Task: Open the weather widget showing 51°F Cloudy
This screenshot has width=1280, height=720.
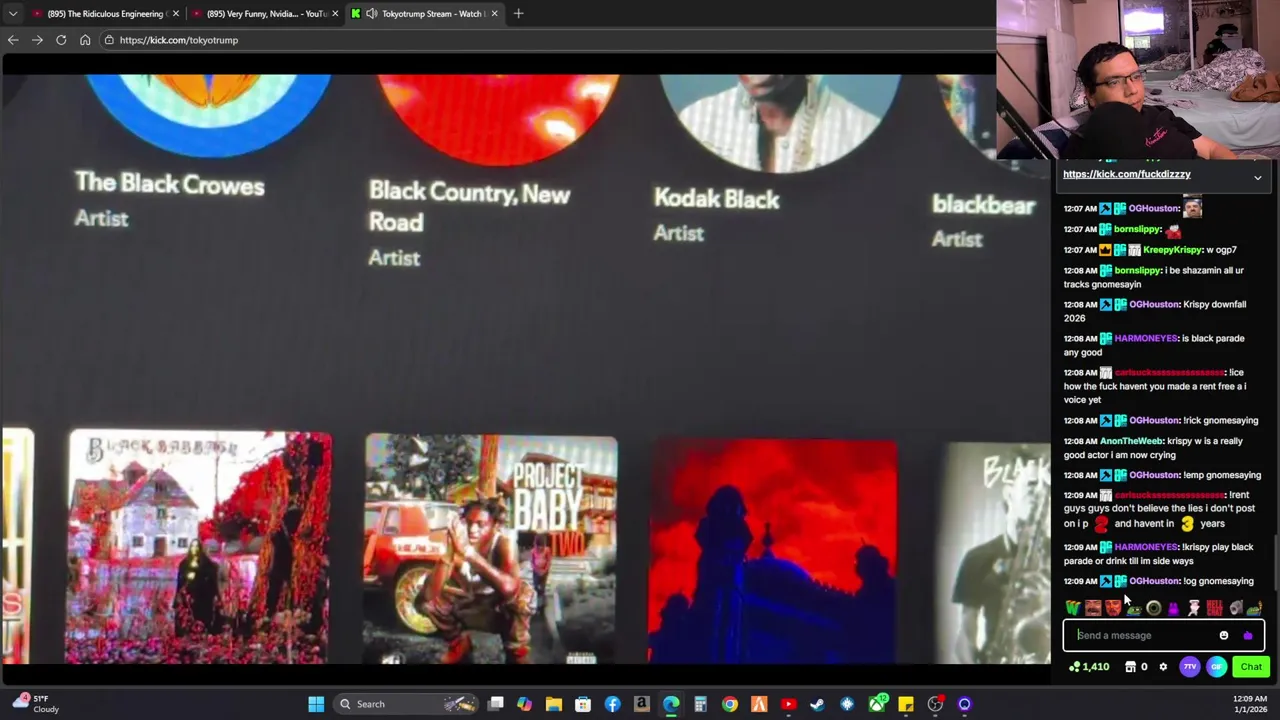Action: click(x=37, y=704)
